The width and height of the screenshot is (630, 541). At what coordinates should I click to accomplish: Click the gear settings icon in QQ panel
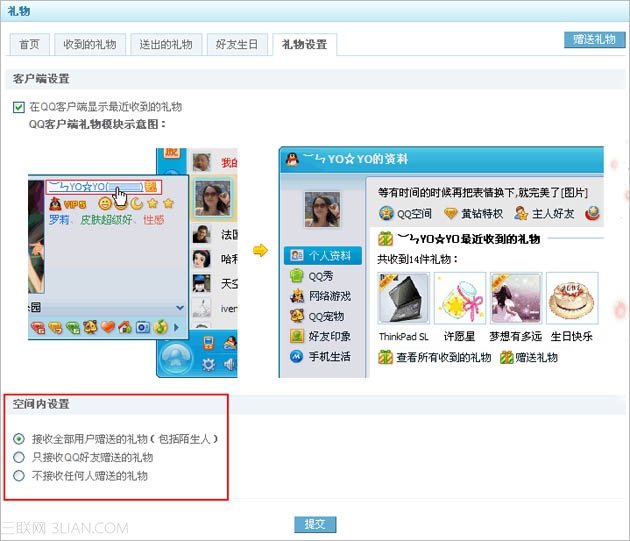pos(208,365)
